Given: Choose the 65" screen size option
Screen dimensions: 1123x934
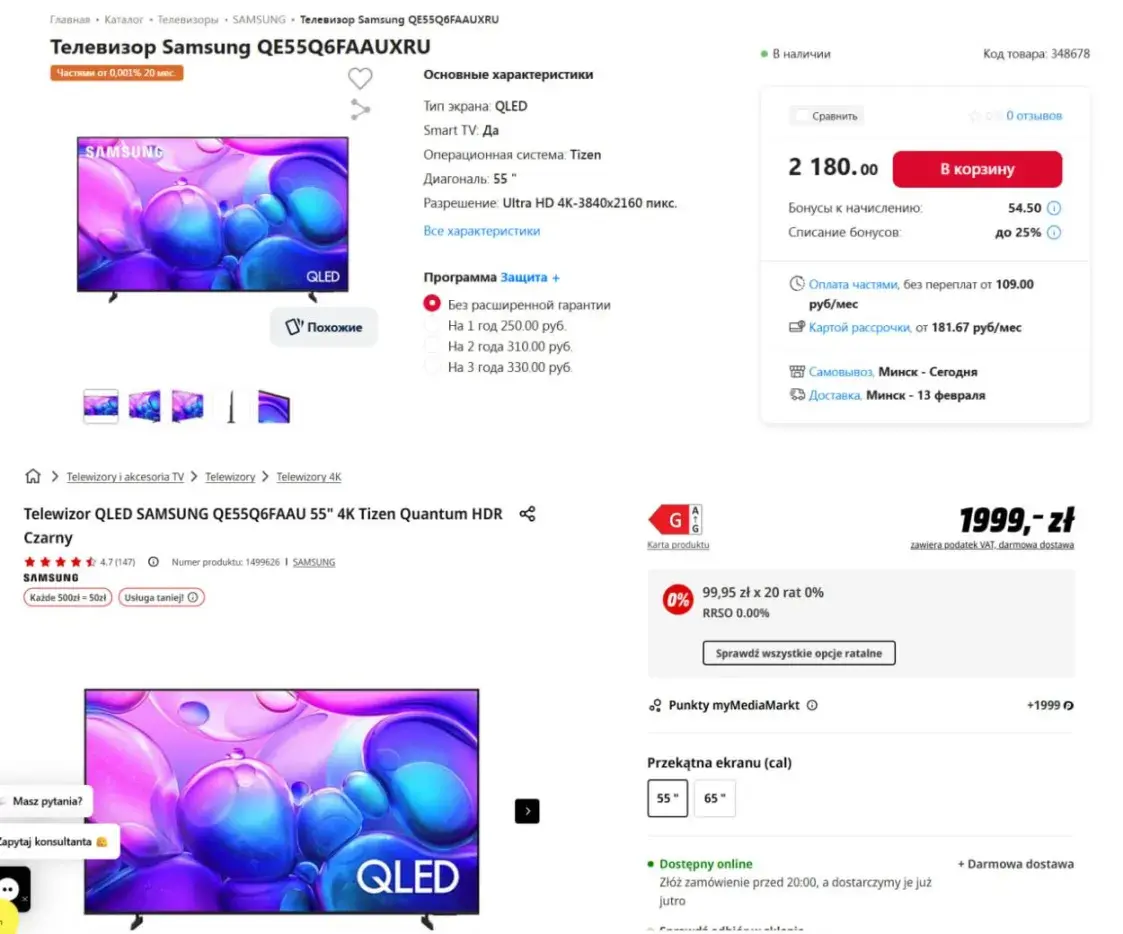Looking at the screenshot, I should [715, 798].
